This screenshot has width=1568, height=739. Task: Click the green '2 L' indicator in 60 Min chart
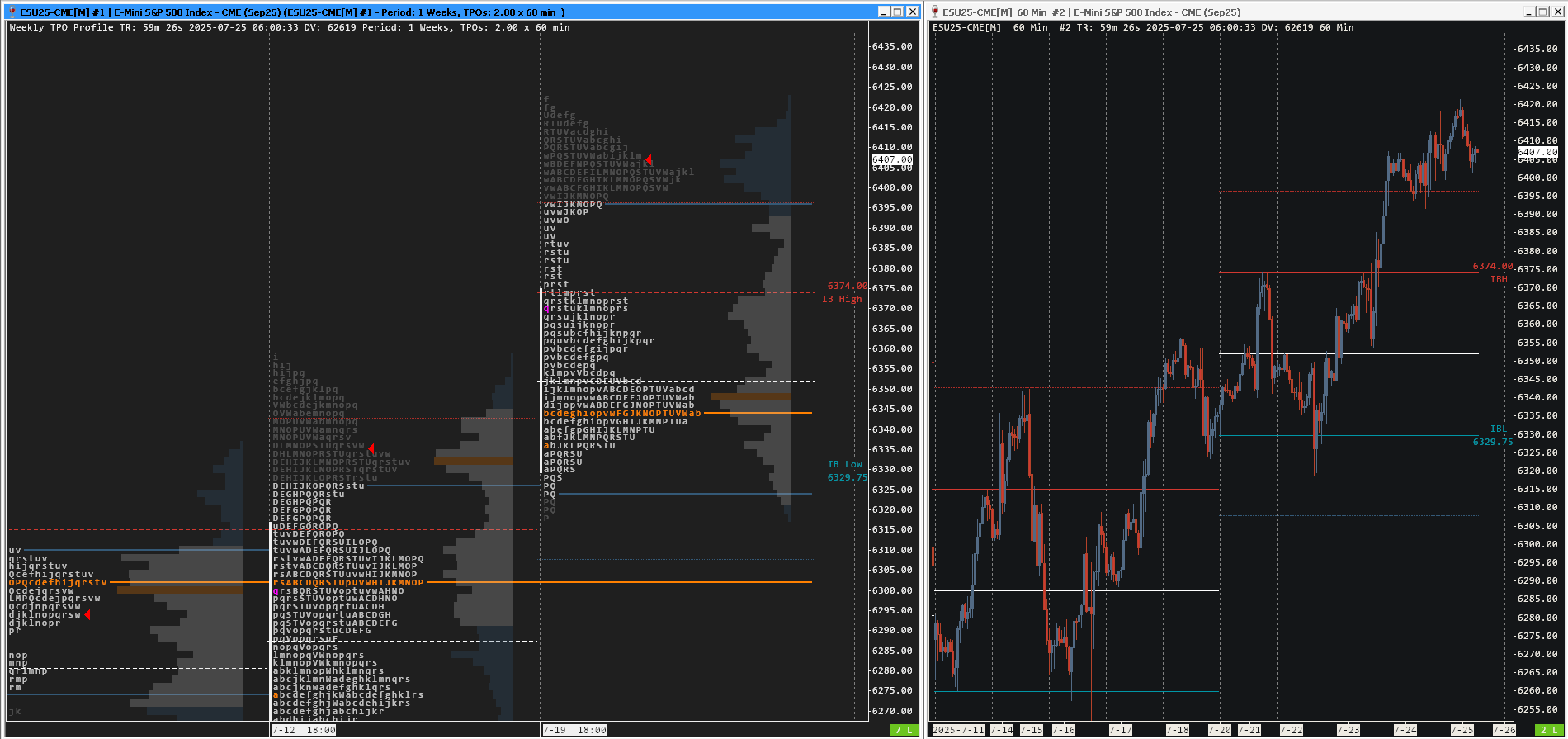click(x=1548, y=730)
